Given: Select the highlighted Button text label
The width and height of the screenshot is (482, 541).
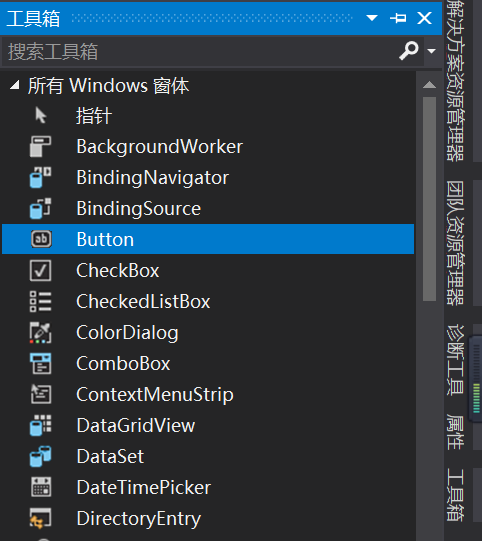Looking at the screenshot, I should click(105, 239).
